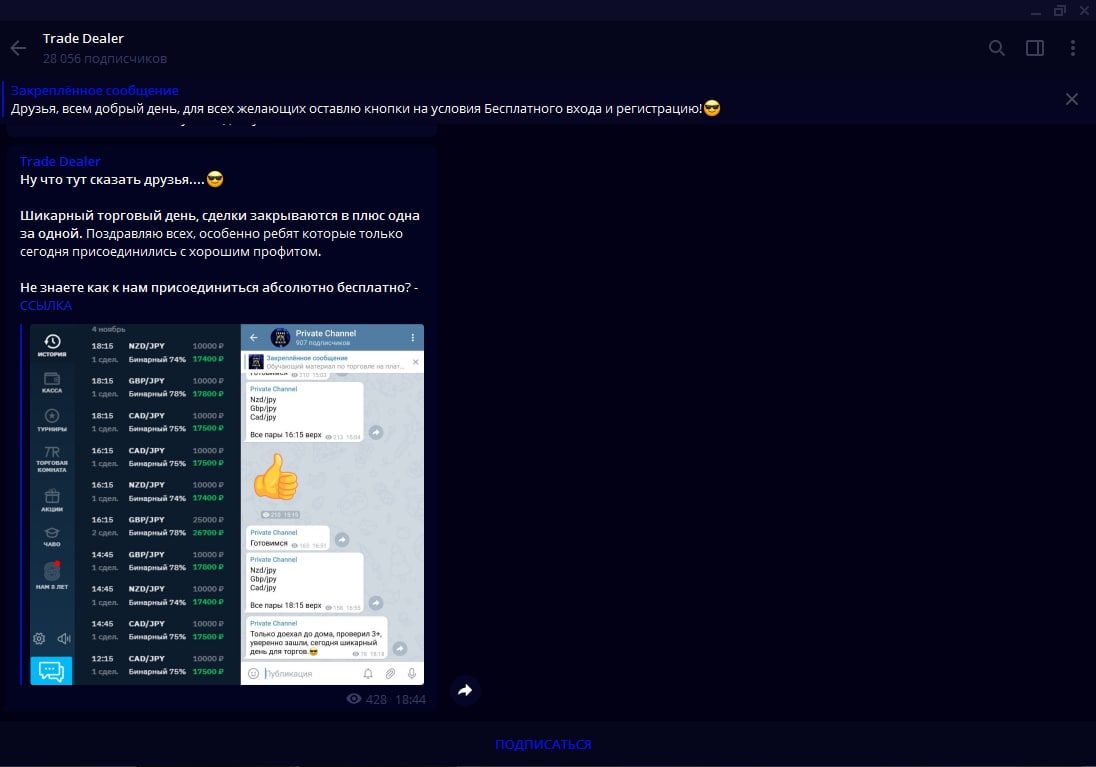This screenshot has width=1096, height=767.
Task: Open search in the Trade Dealer channel
Action: point(997,48)
